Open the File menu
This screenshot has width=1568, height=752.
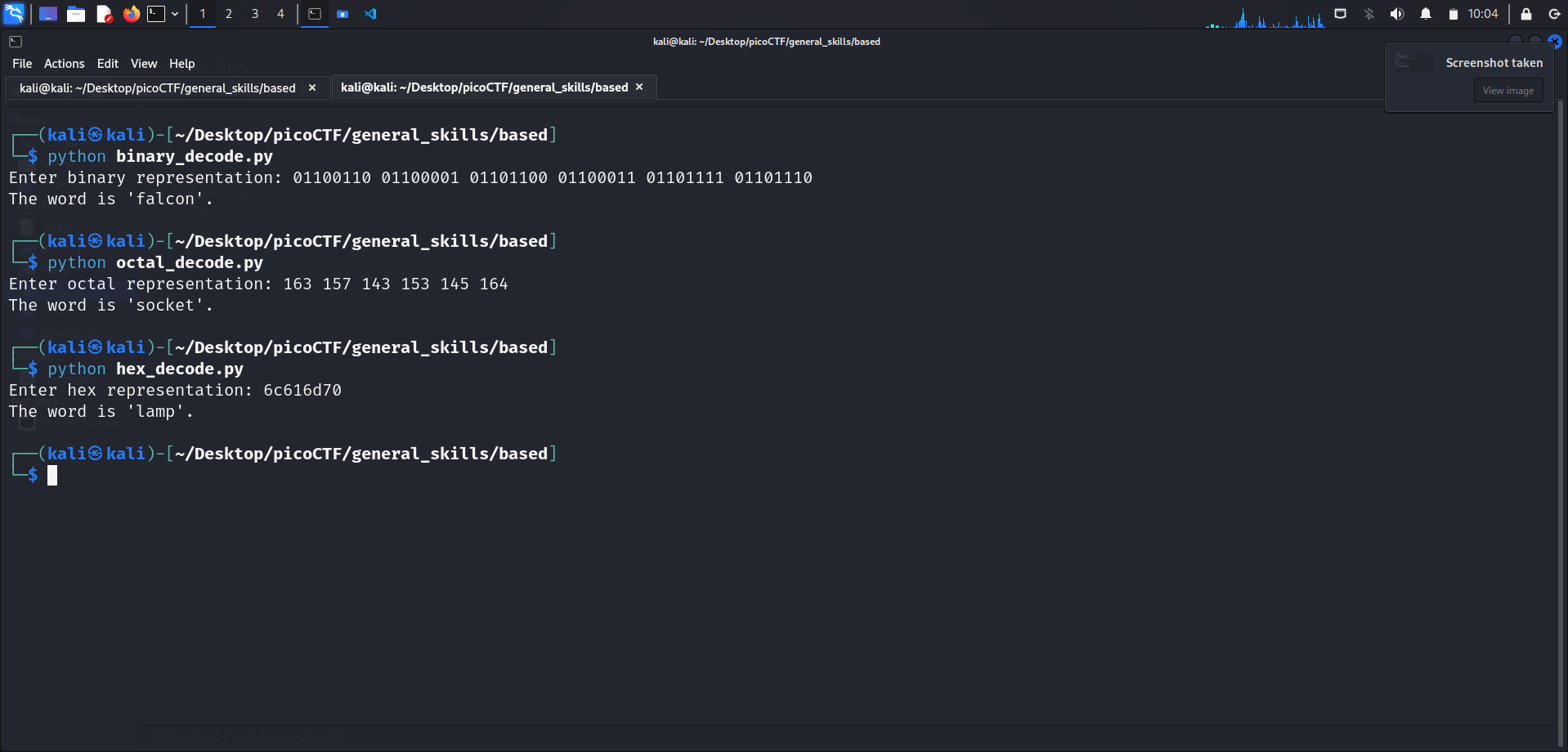click(x=22, y=64)
